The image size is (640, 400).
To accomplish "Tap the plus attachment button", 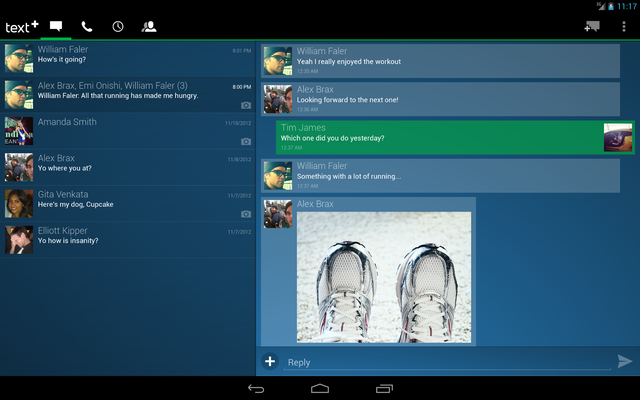I will click(270, 361).
